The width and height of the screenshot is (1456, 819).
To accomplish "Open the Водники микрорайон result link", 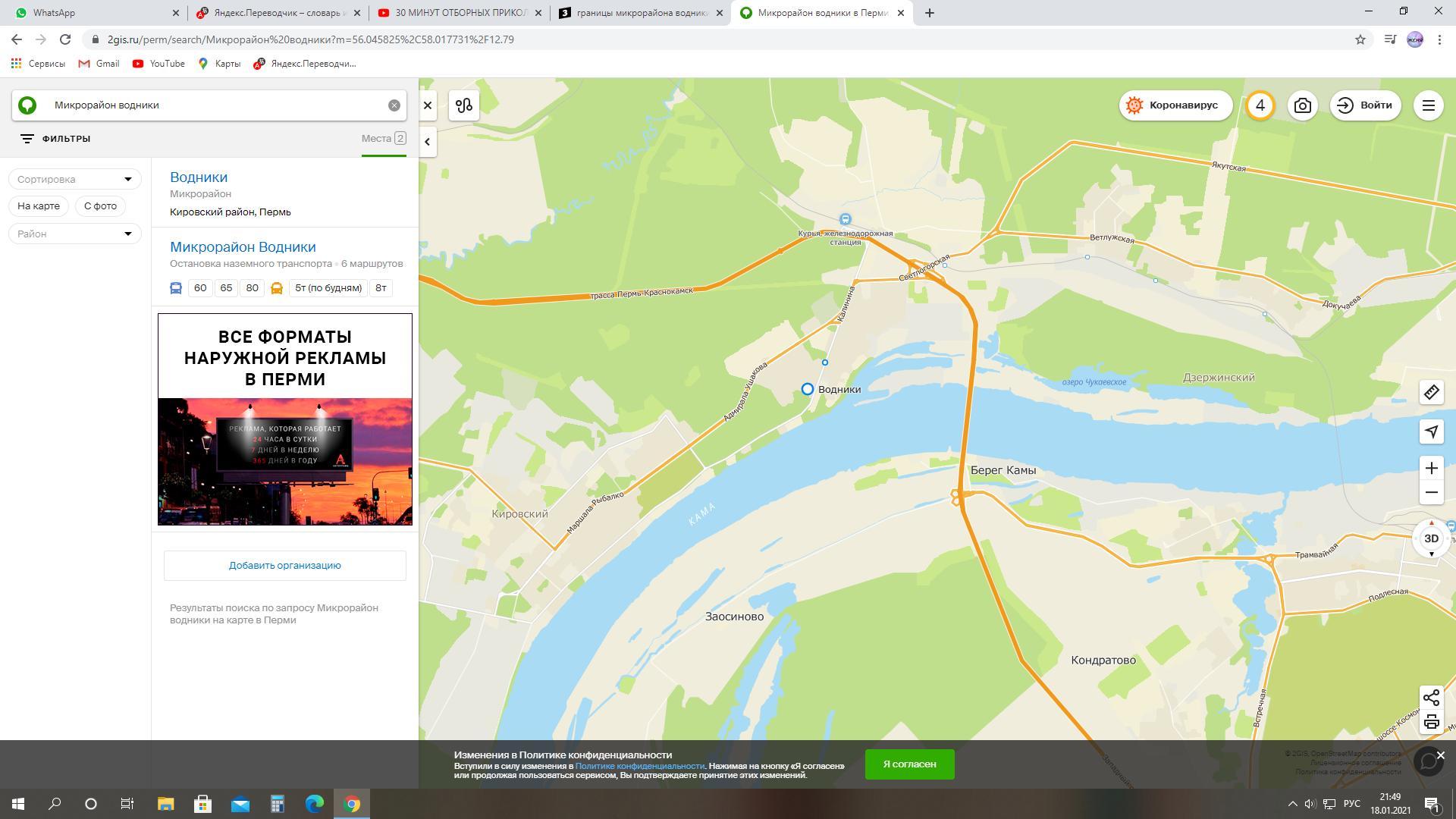I will [x=199, y=177].
